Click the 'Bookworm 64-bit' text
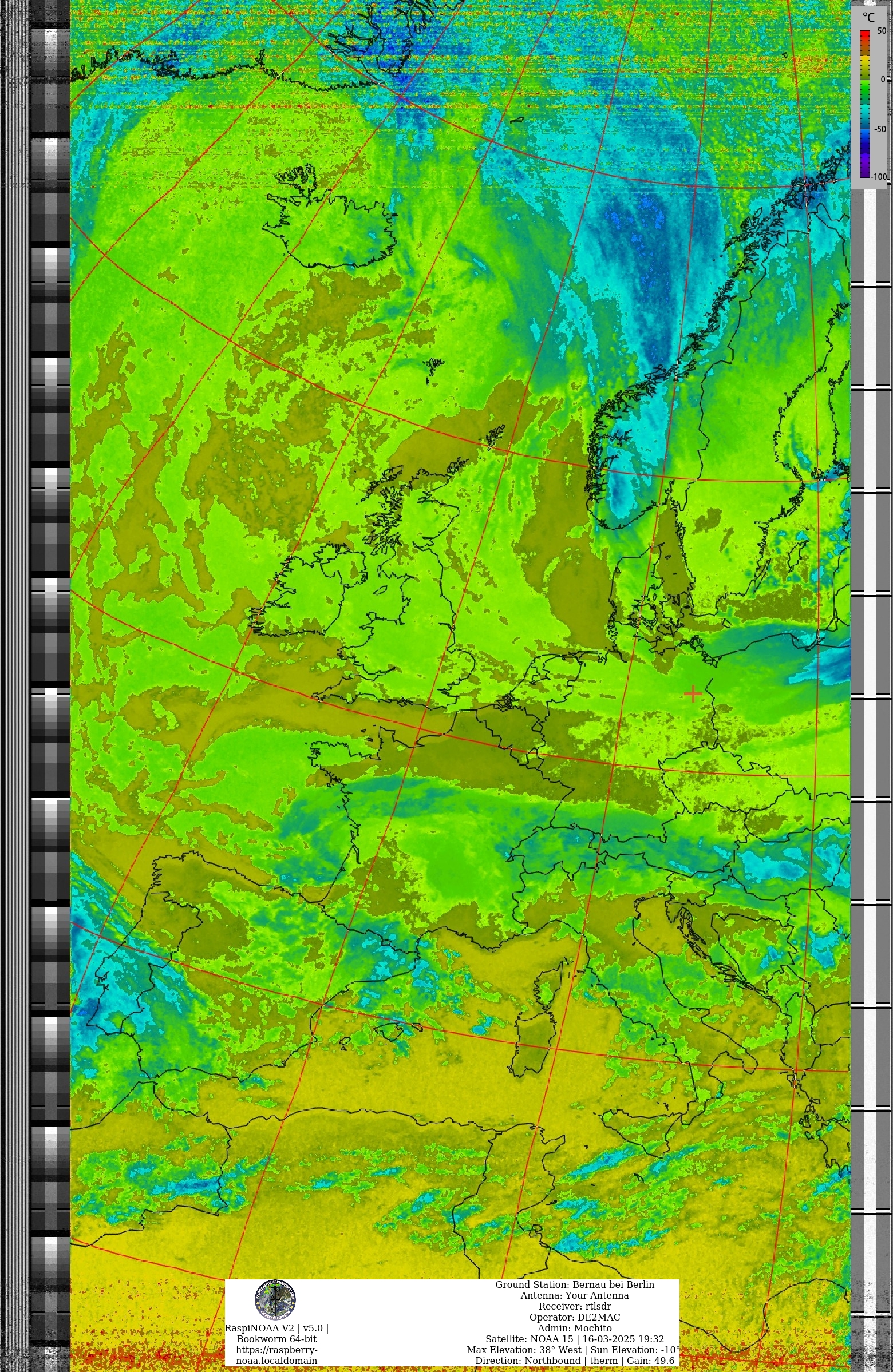Viewport: 893px width, 1372px height. (x=277, y=1339)
